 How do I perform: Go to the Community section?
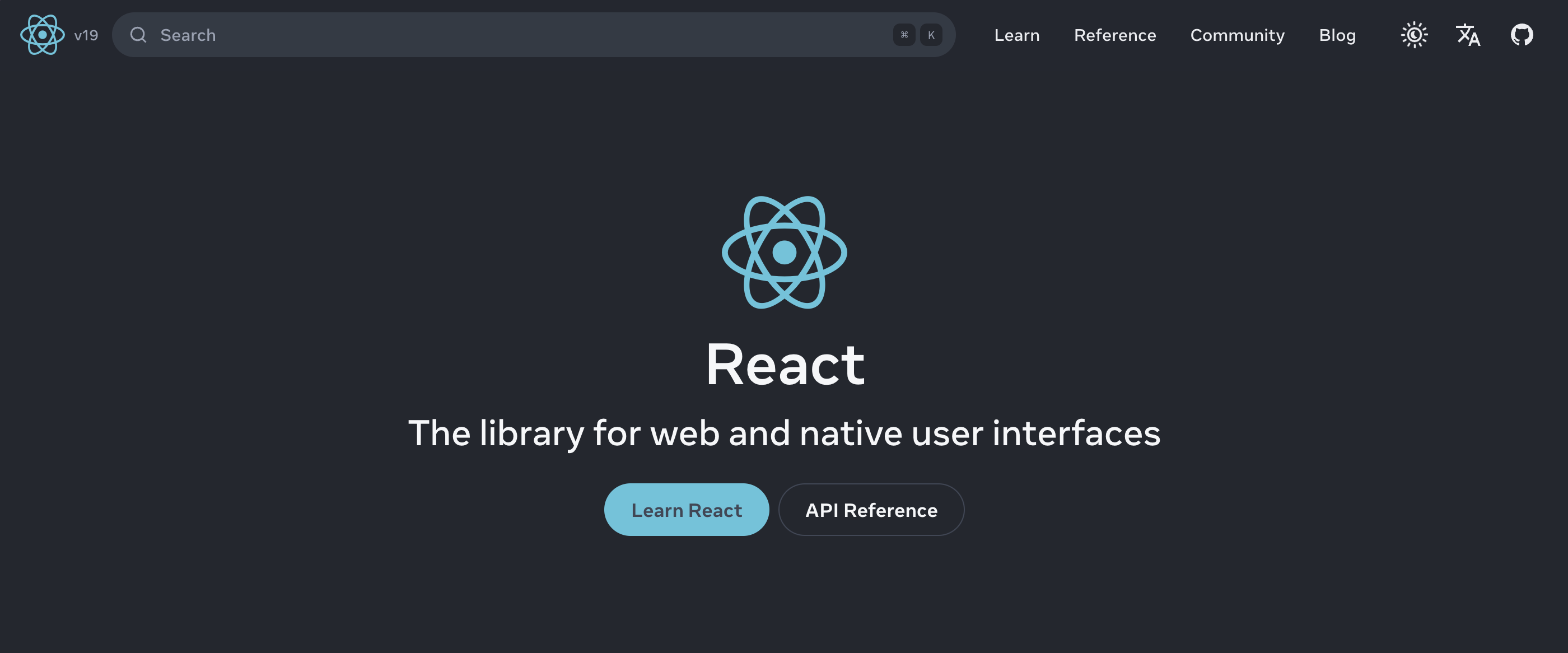tap(1237, 35)
